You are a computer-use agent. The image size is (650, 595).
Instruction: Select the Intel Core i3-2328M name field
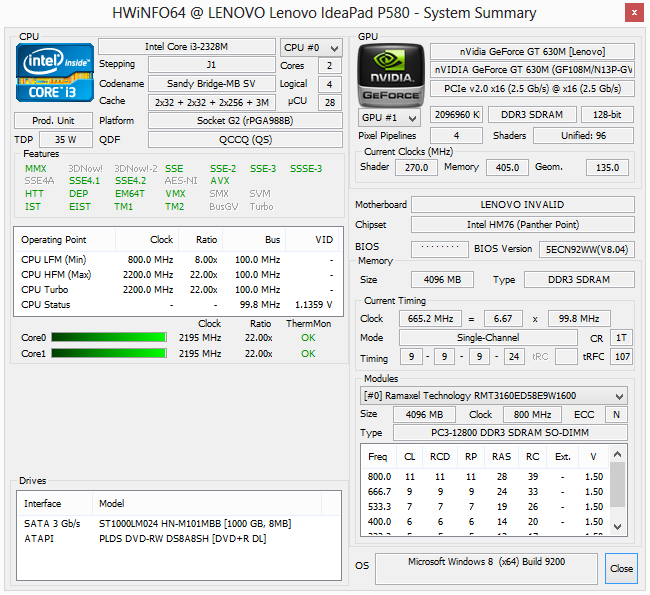[187, 47]
